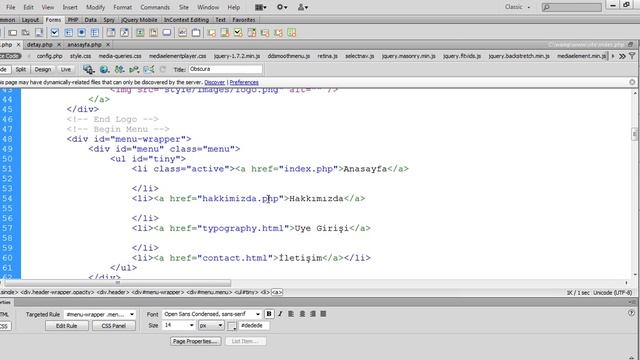
Task: Open the Commands menu
Action: coord(155,7)
